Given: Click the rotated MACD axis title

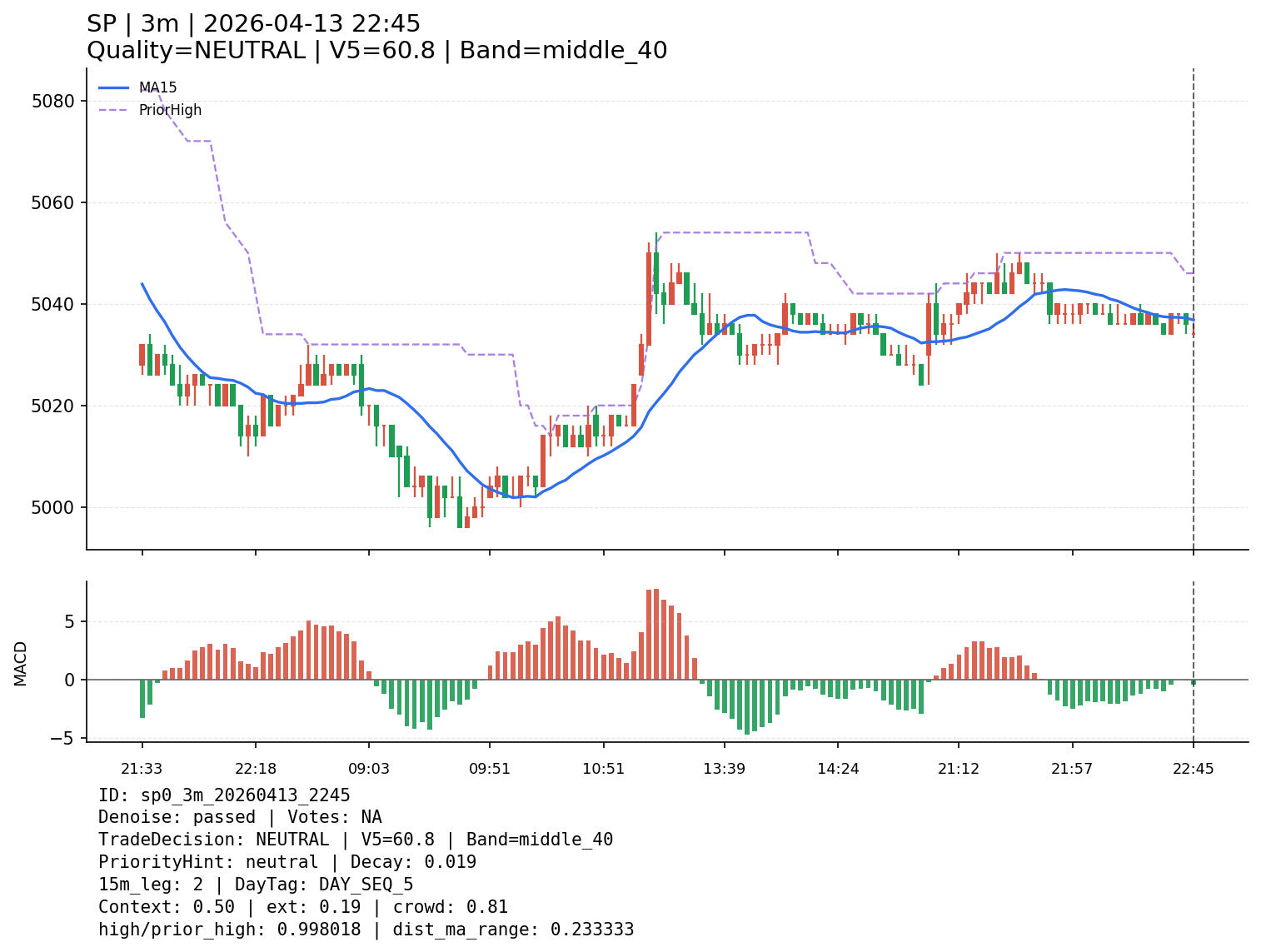Looking at the screenshot, I should tap(21, 663).
